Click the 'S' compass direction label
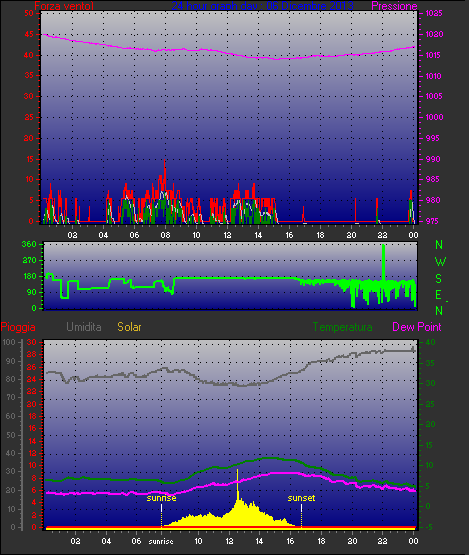 tap(439, 279)
